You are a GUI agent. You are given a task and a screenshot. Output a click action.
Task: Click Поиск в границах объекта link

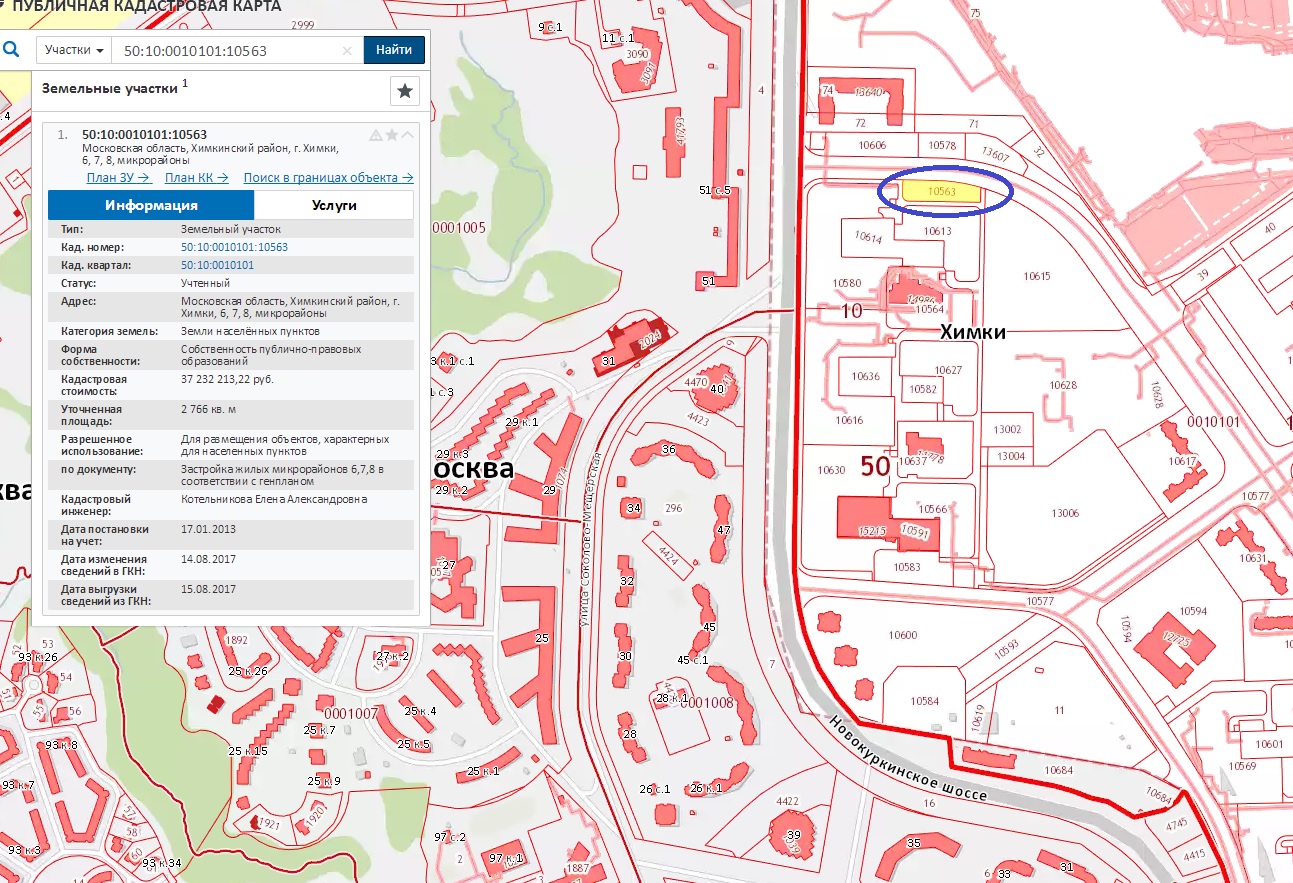tap(328, 178)
